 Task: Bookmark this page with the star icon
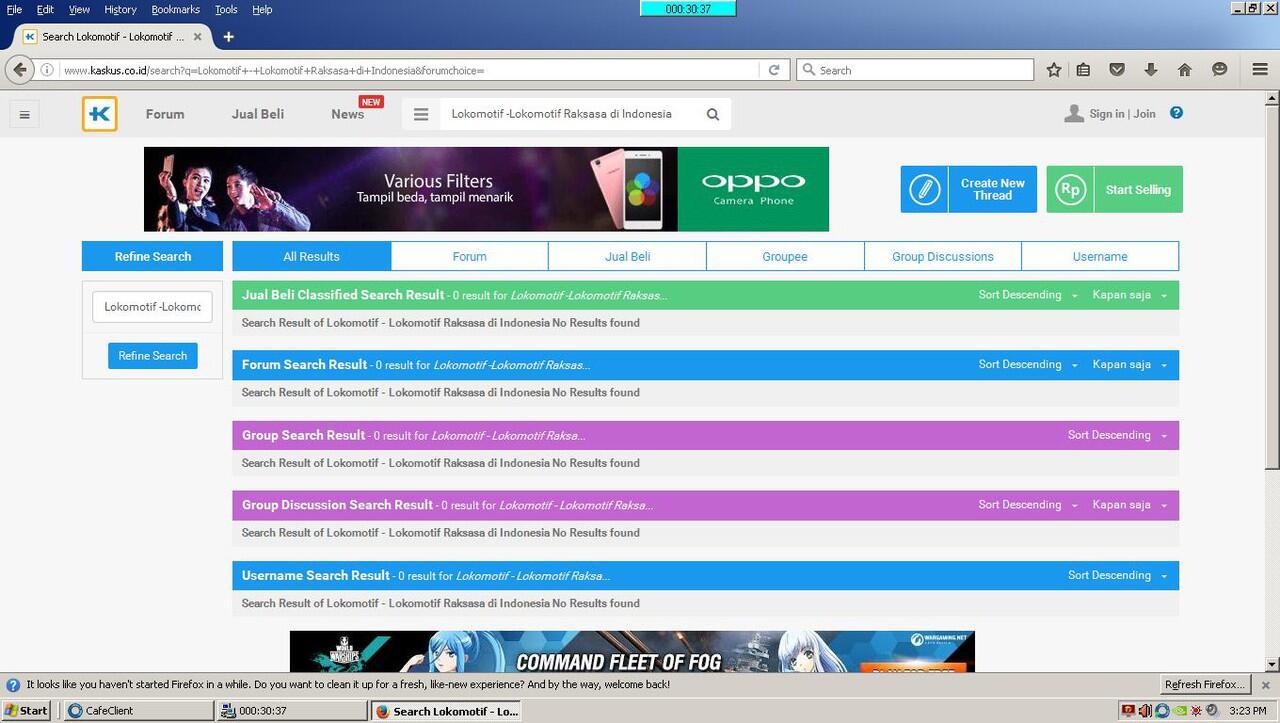tap(1054, 70)
